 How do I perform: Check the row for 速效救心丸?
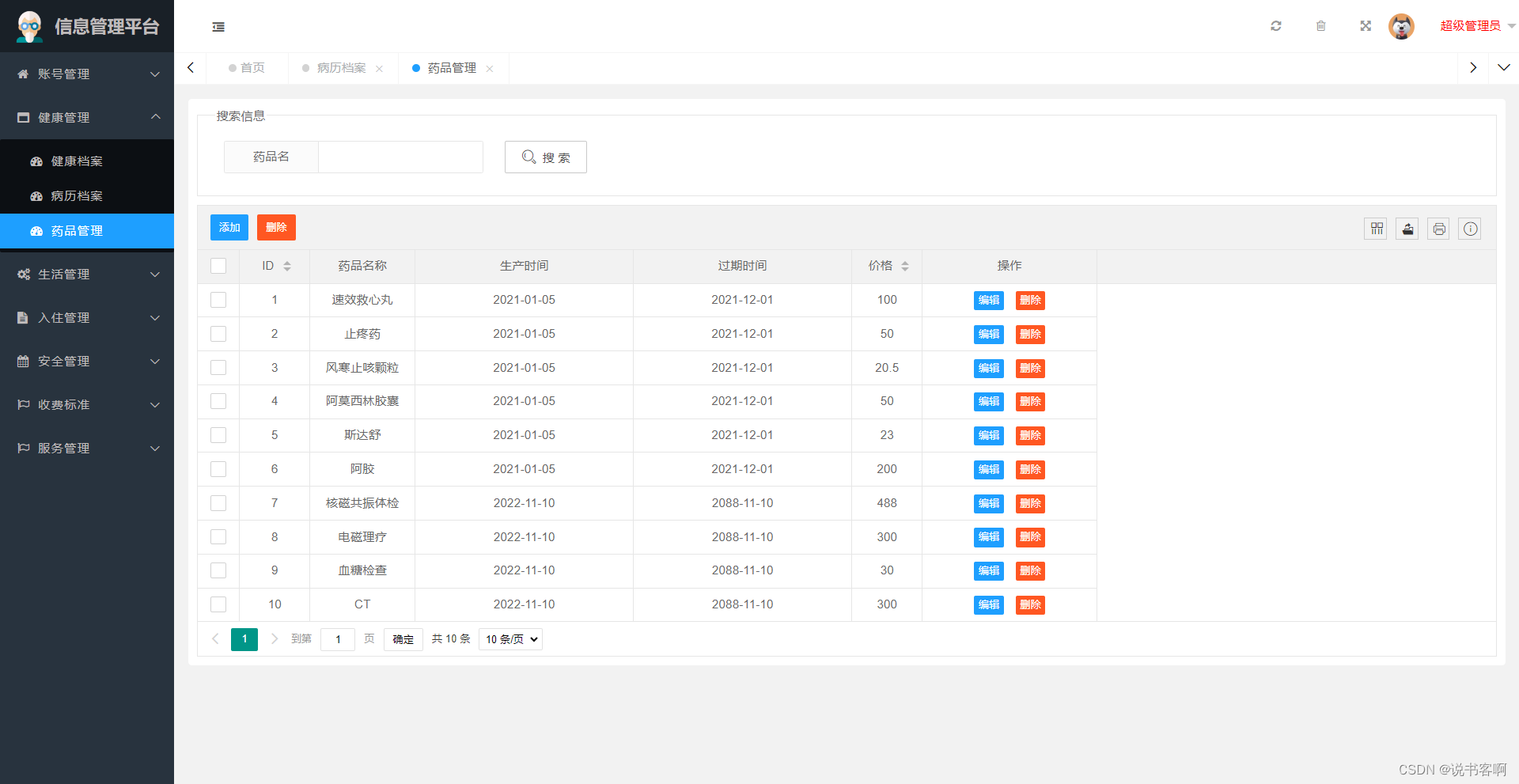[x=218, y=300]
